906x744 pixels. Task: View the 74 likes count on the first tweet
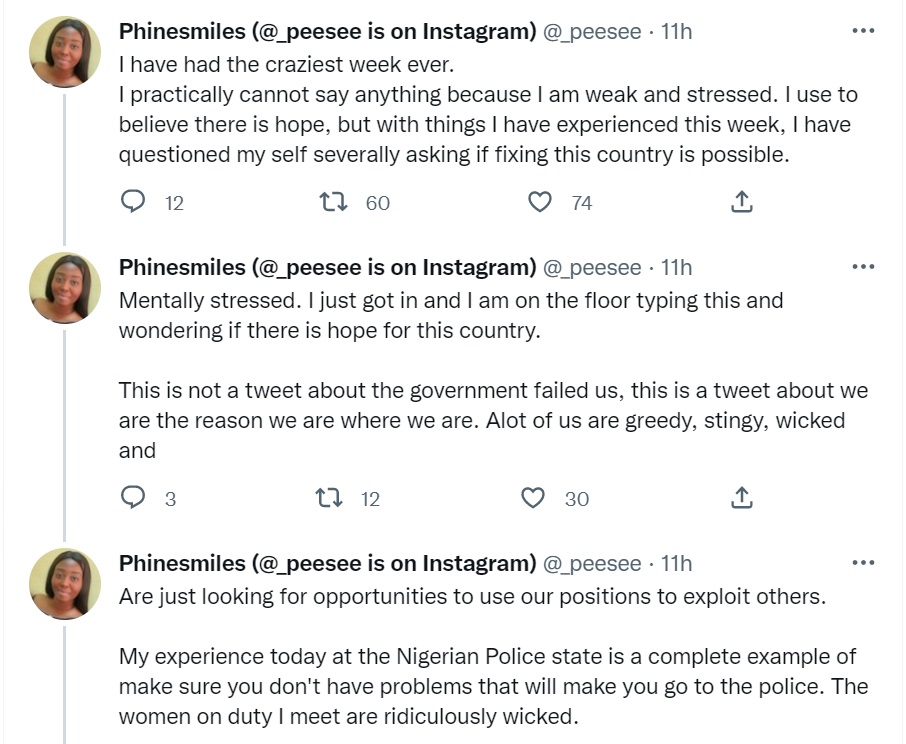(x=581, y=203)
